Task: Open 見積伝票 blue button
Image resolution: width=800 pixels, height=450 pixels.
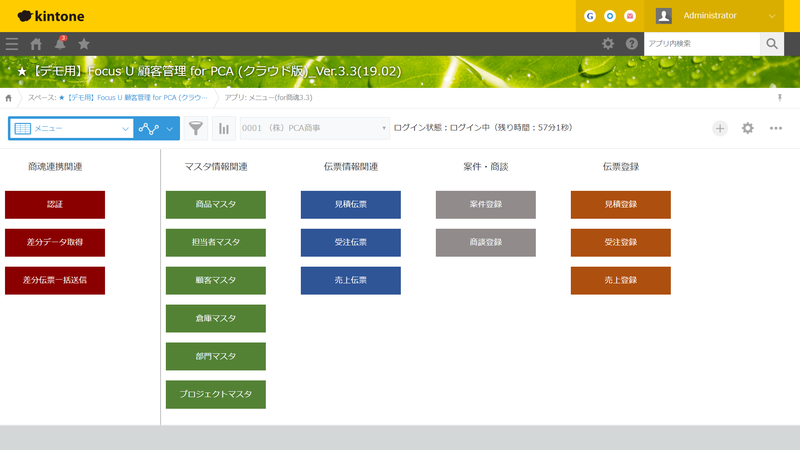Action: 351,205
